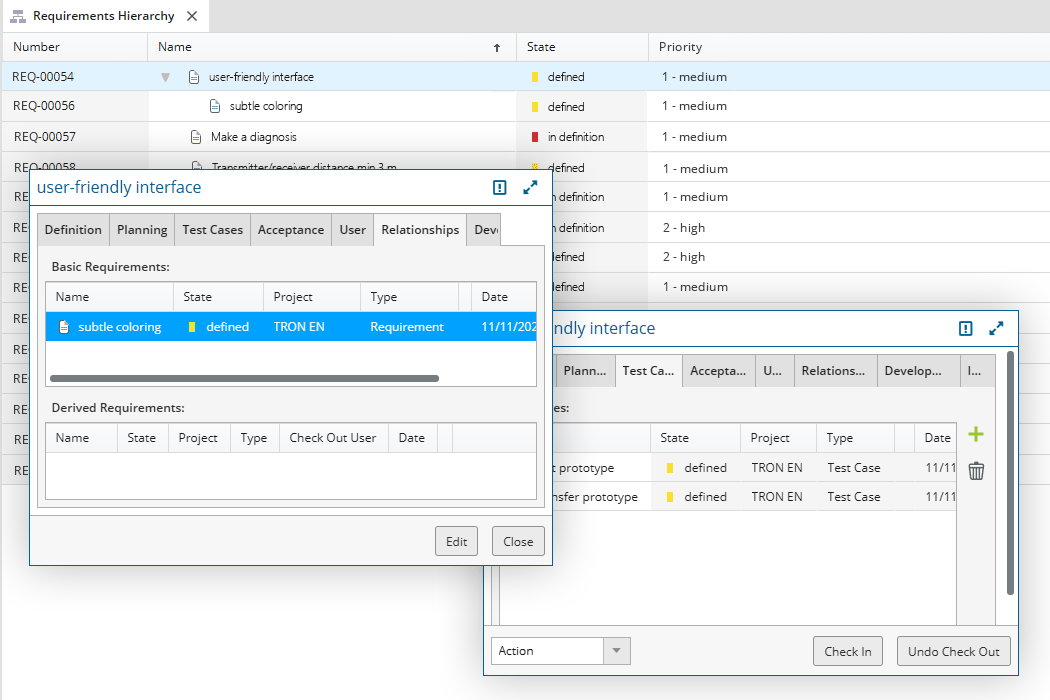Click the trash delete icon

pos(976,471)
